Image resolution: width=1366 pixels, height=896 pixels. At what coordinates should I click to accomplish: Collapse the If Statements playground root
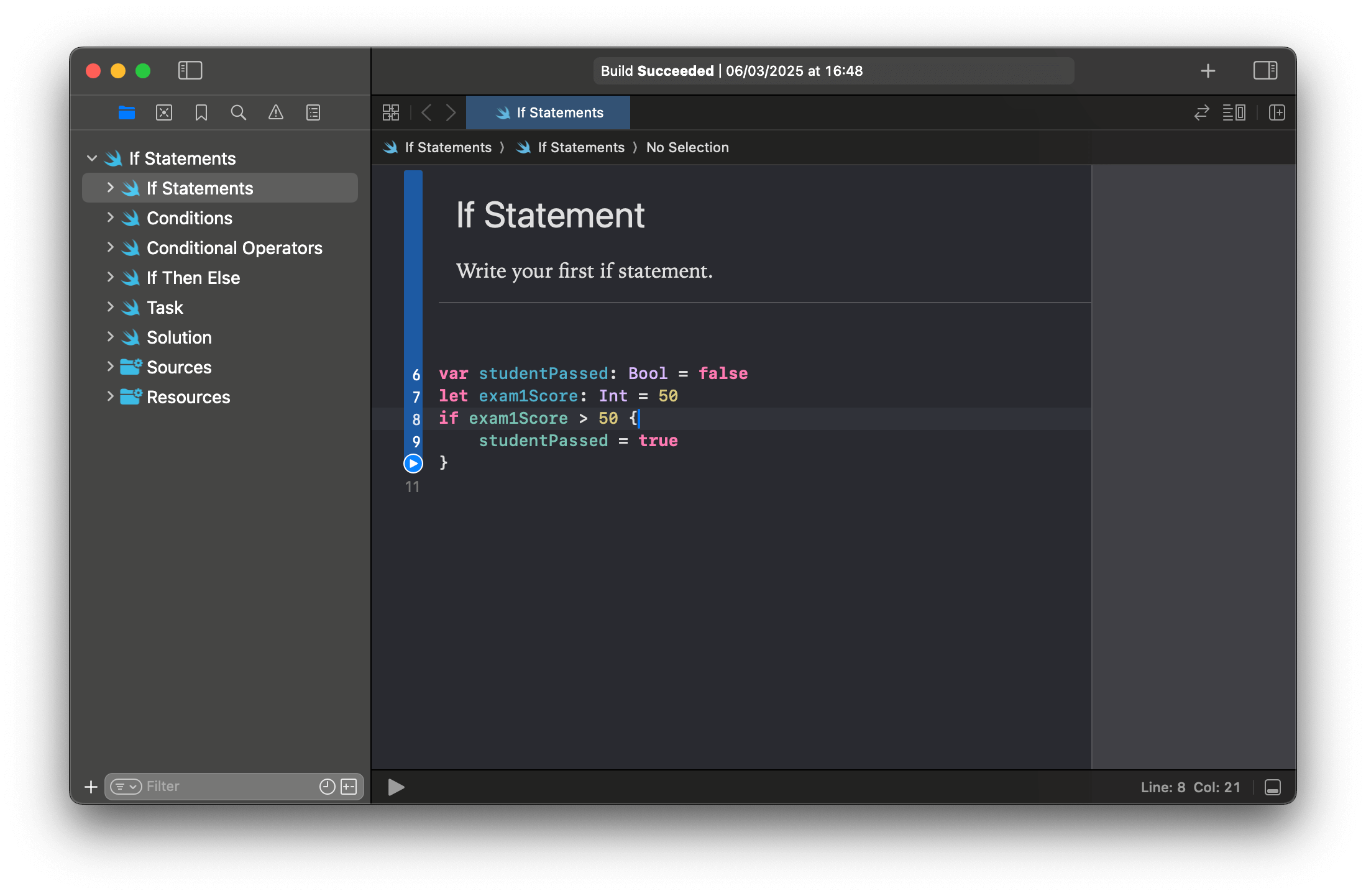click(x=92, y=158)
